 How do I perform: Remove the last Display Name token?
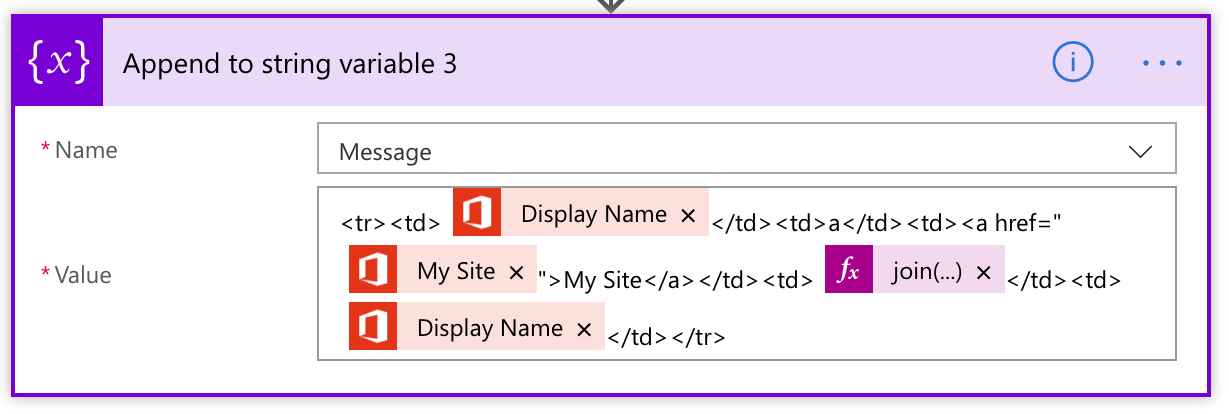584,329
